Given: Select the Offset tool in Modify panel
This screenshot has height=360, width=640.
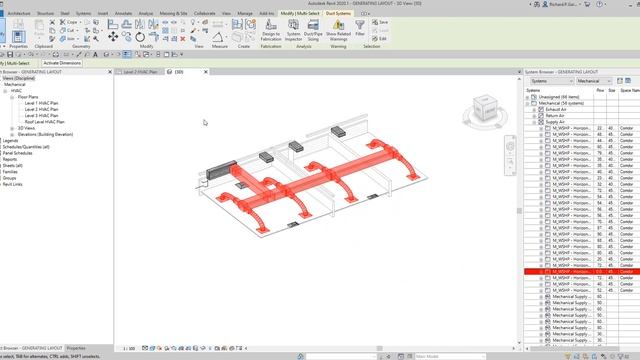Looking at the screenshot, I should click(x=127, y=24).
